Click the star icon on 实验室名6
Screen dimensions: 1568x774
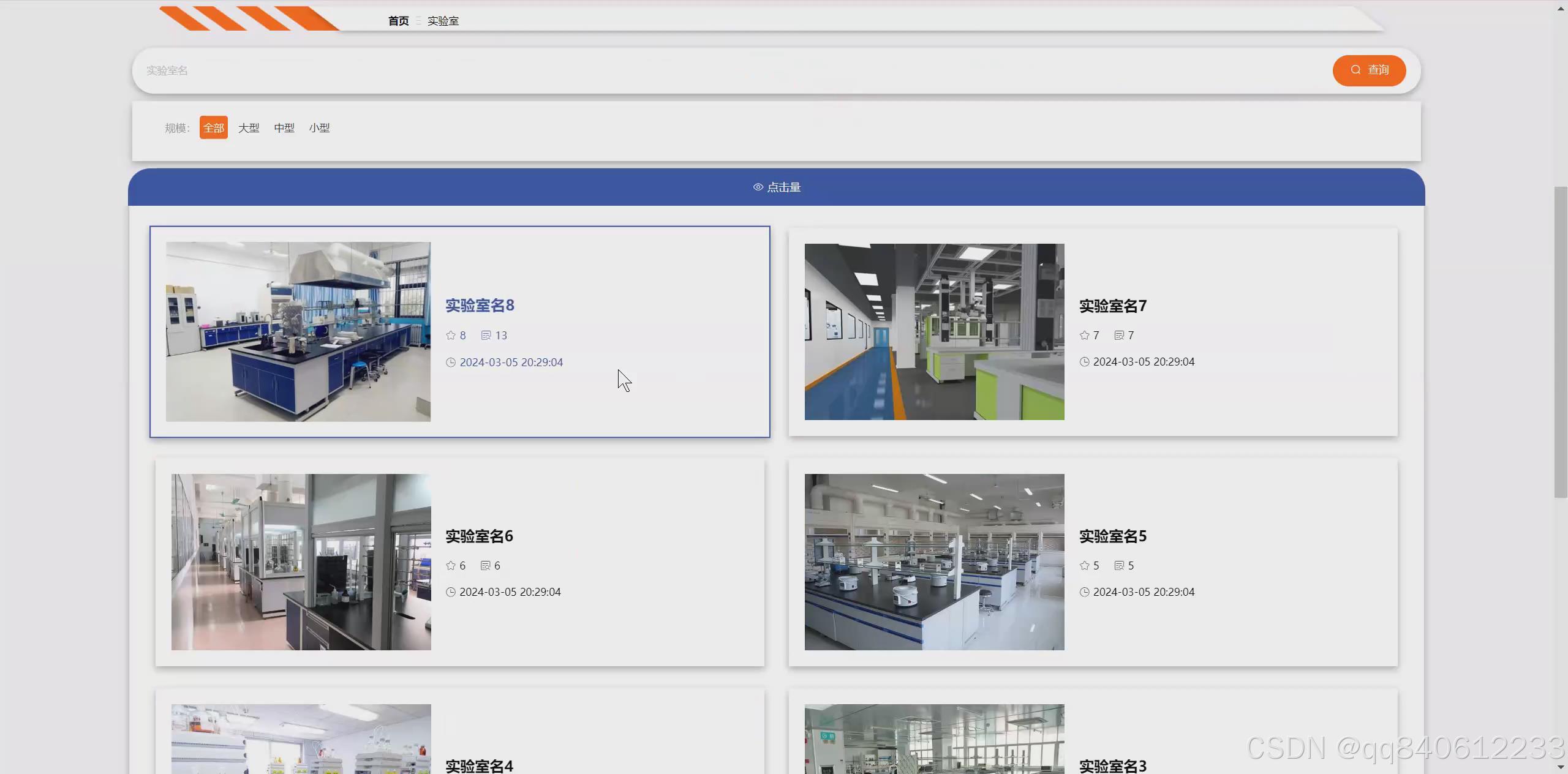coord(451,565)
